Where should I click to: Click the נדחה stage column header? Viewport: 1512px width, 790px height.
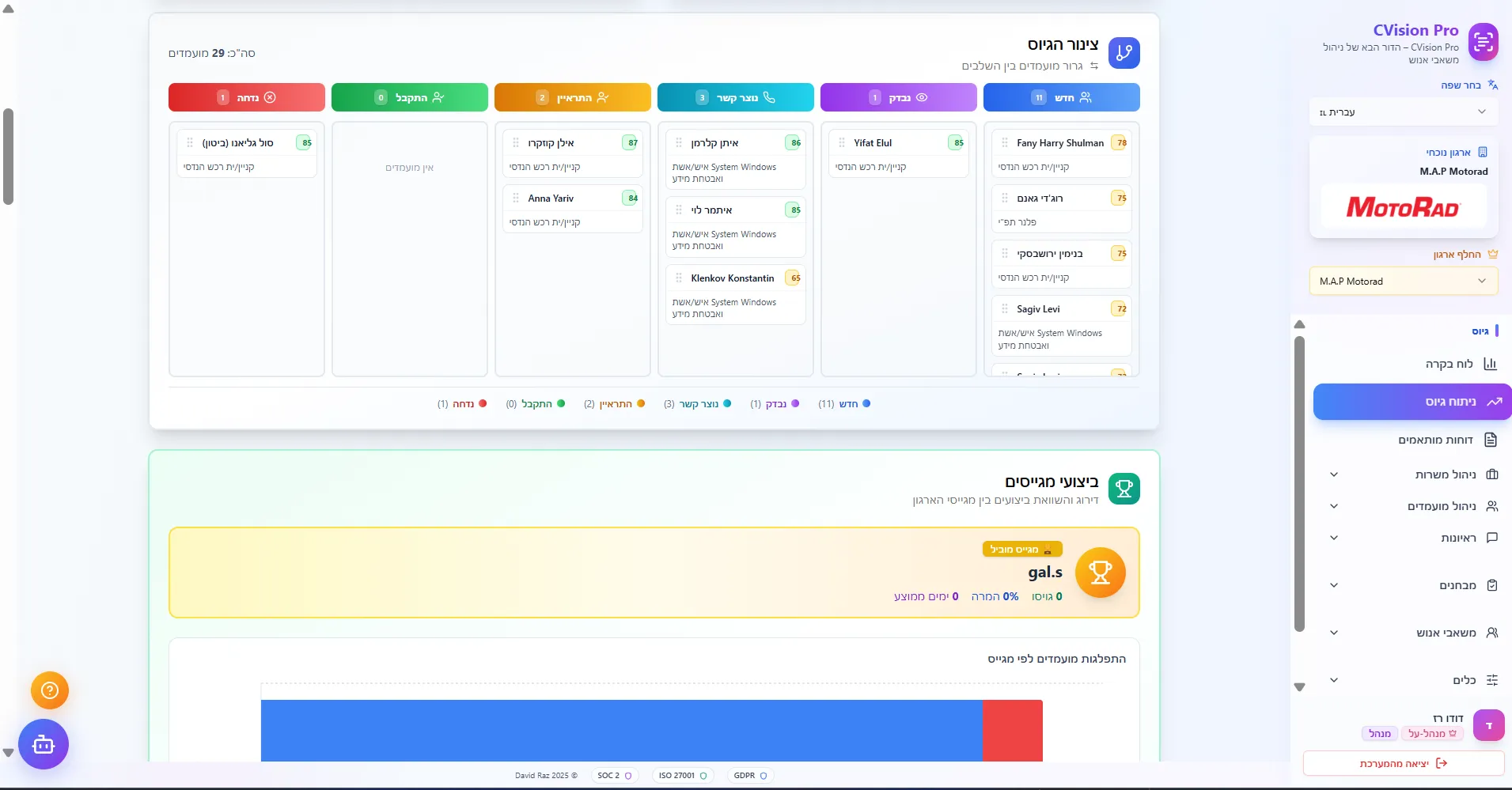tap(247, 97)
